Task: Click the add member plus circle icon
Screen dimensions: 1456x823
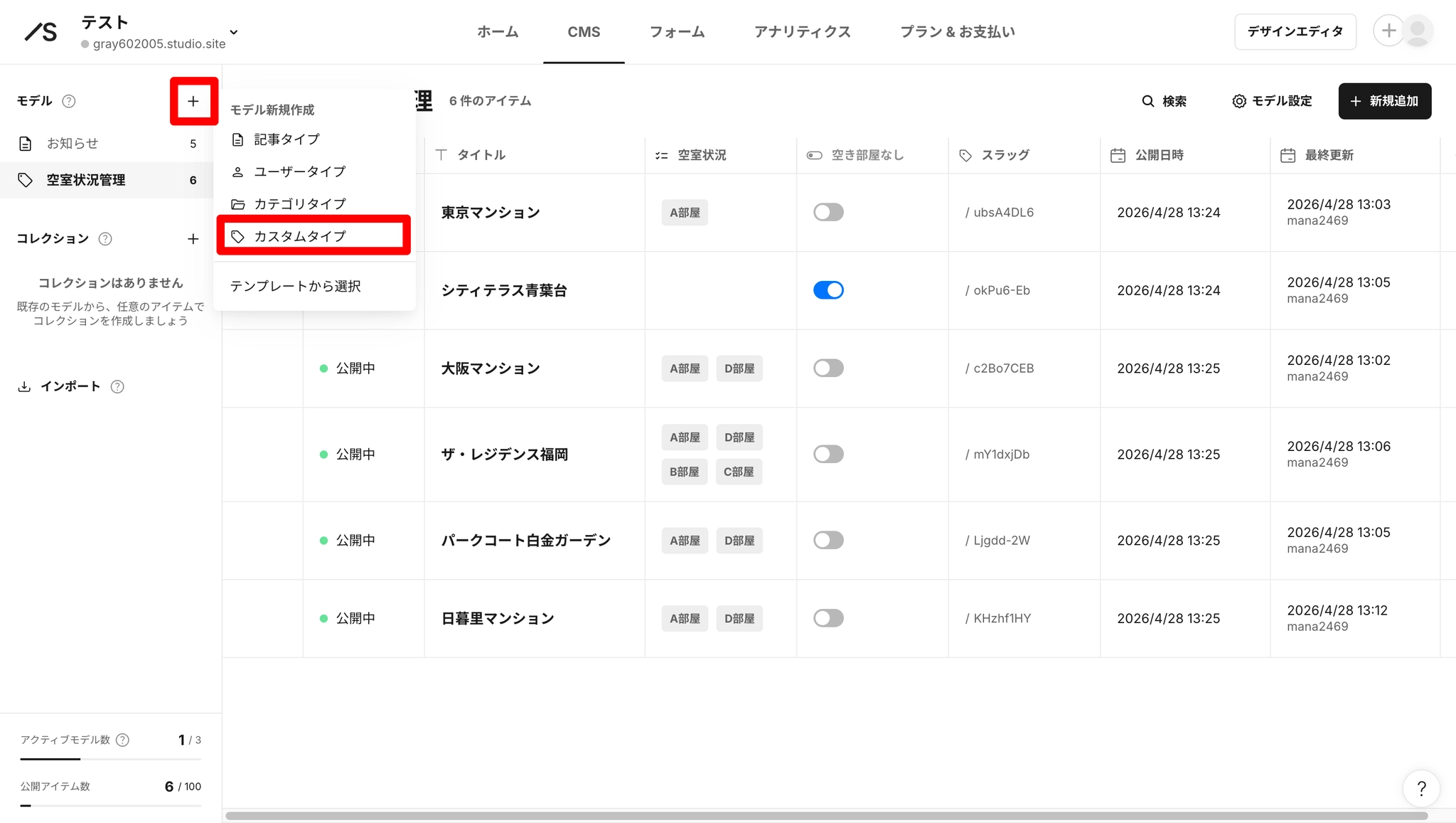Action: (x=1388, y=31)
